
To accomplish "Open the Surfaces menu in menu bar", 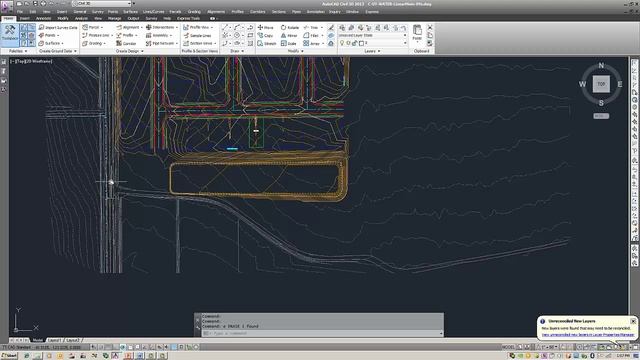I will click(x=130, y=12).
